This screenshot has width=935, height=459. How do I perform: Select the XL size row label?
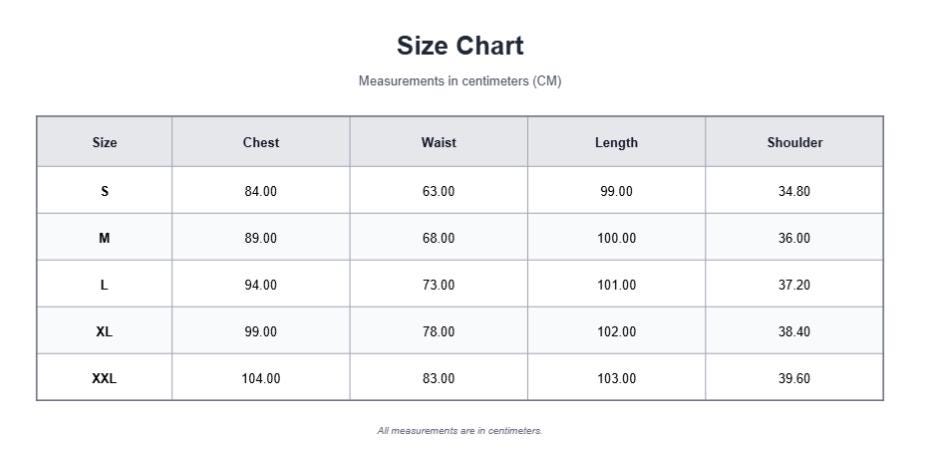click(x=104, y=331)
